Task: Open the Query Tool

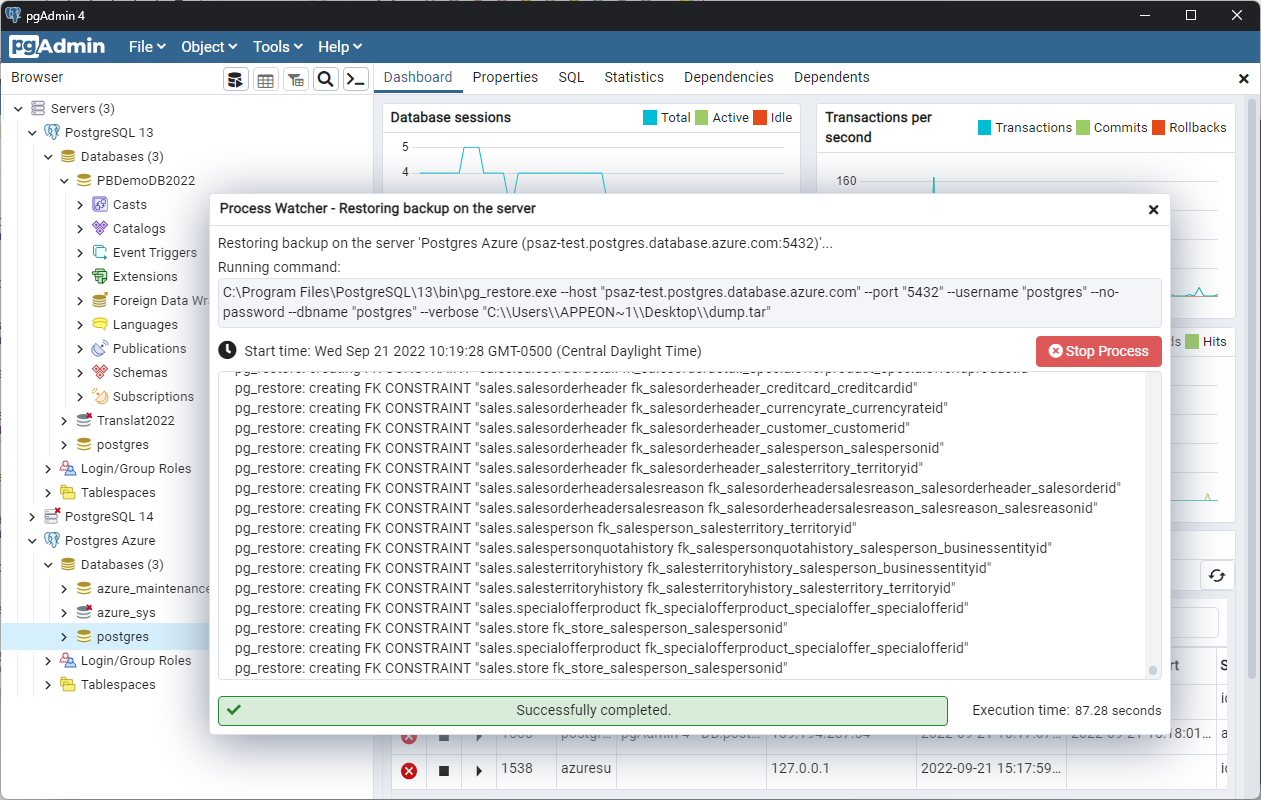Action: click(x=236, y=78)
